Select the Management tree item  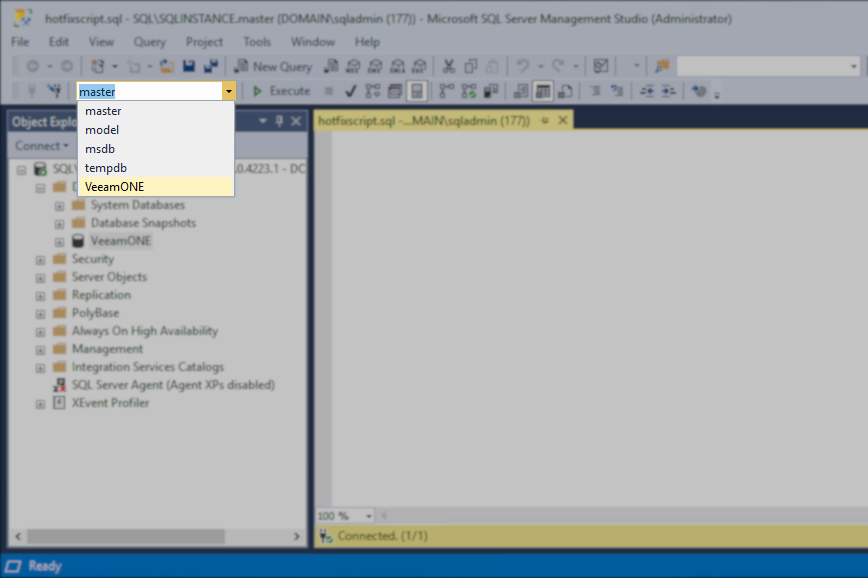pyautogui.click(x=107, y=349)
